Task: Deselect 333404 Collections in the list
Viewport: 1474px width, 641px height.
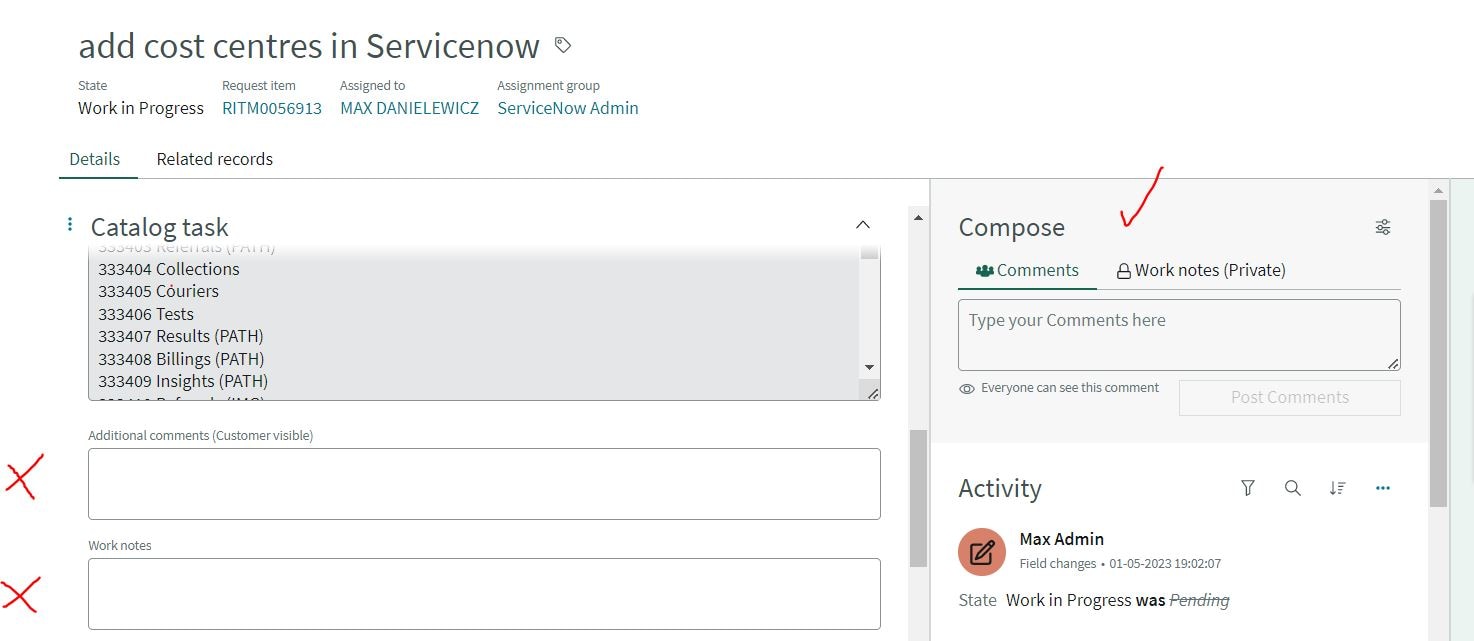Action: [x=168, y=268]
